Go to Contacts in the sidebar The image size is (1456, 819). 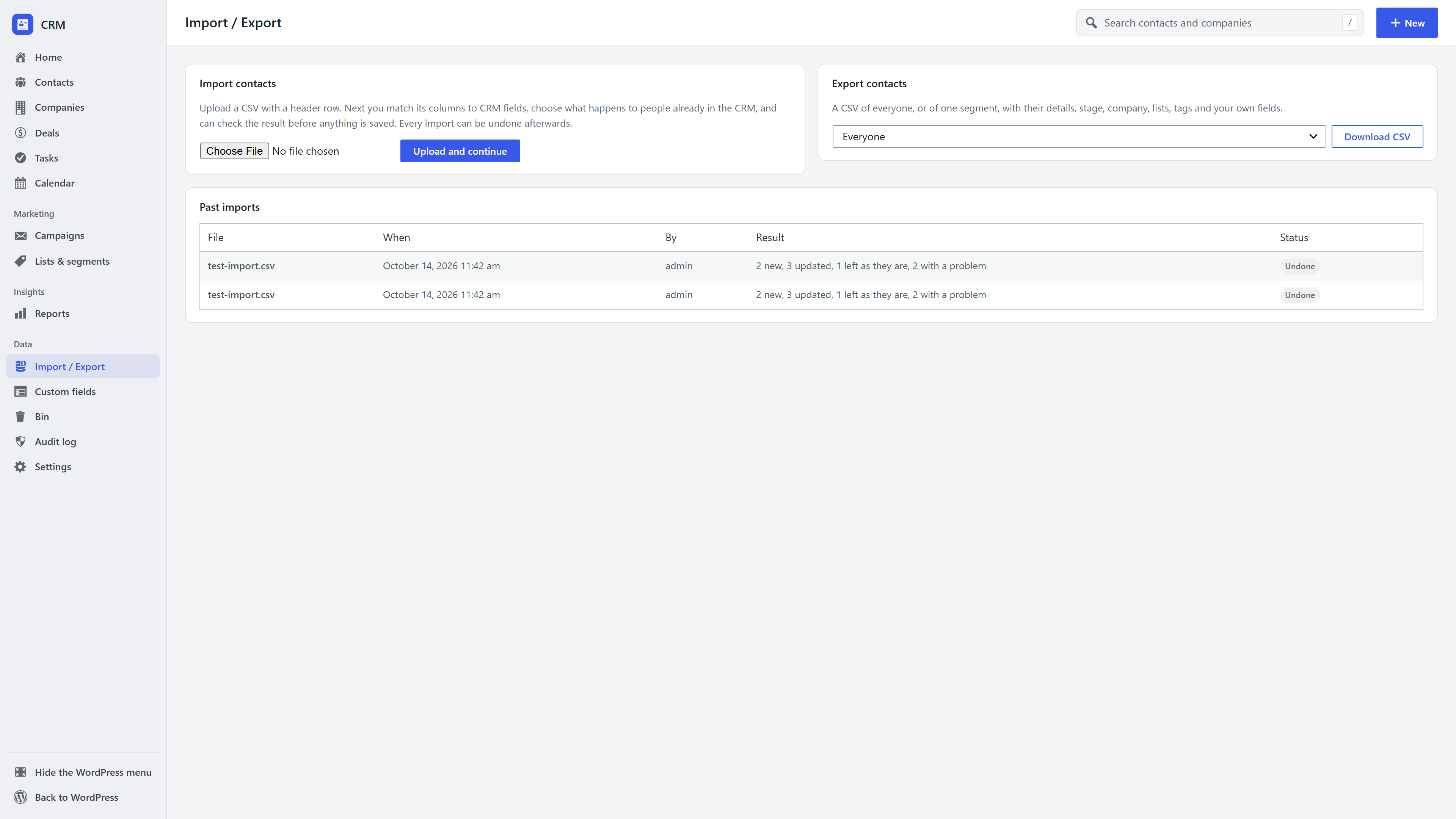tap(83, 82)
